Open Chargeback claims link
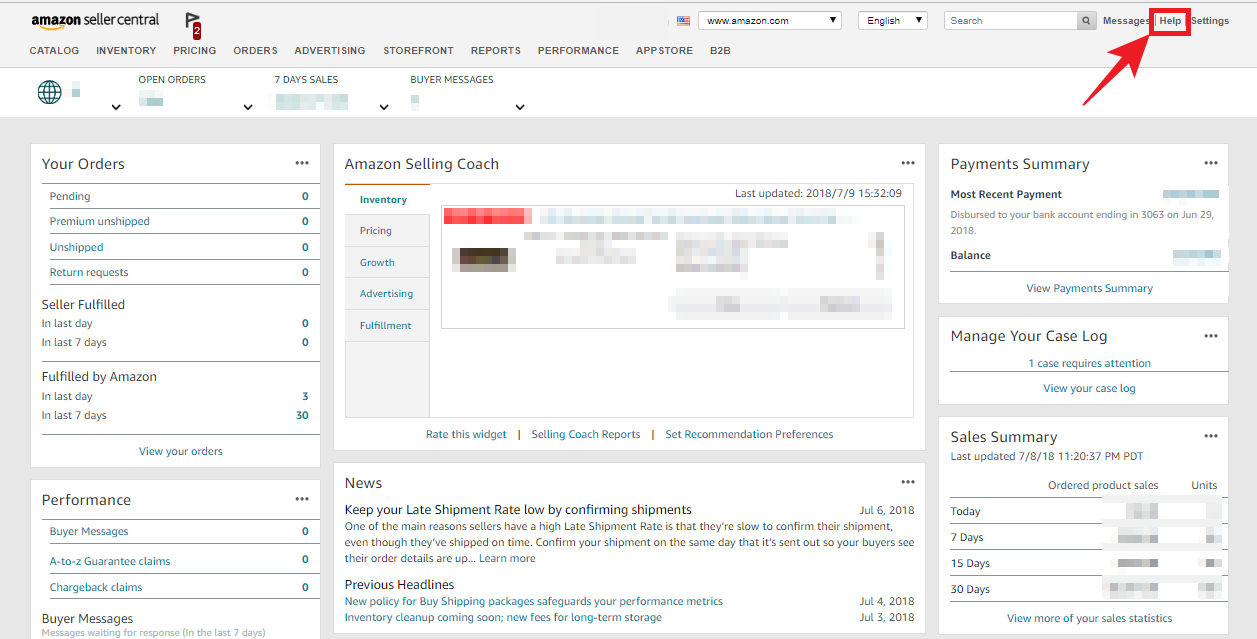The width and height of the screenshot is (1257, 639). click(x=96, y=587)
